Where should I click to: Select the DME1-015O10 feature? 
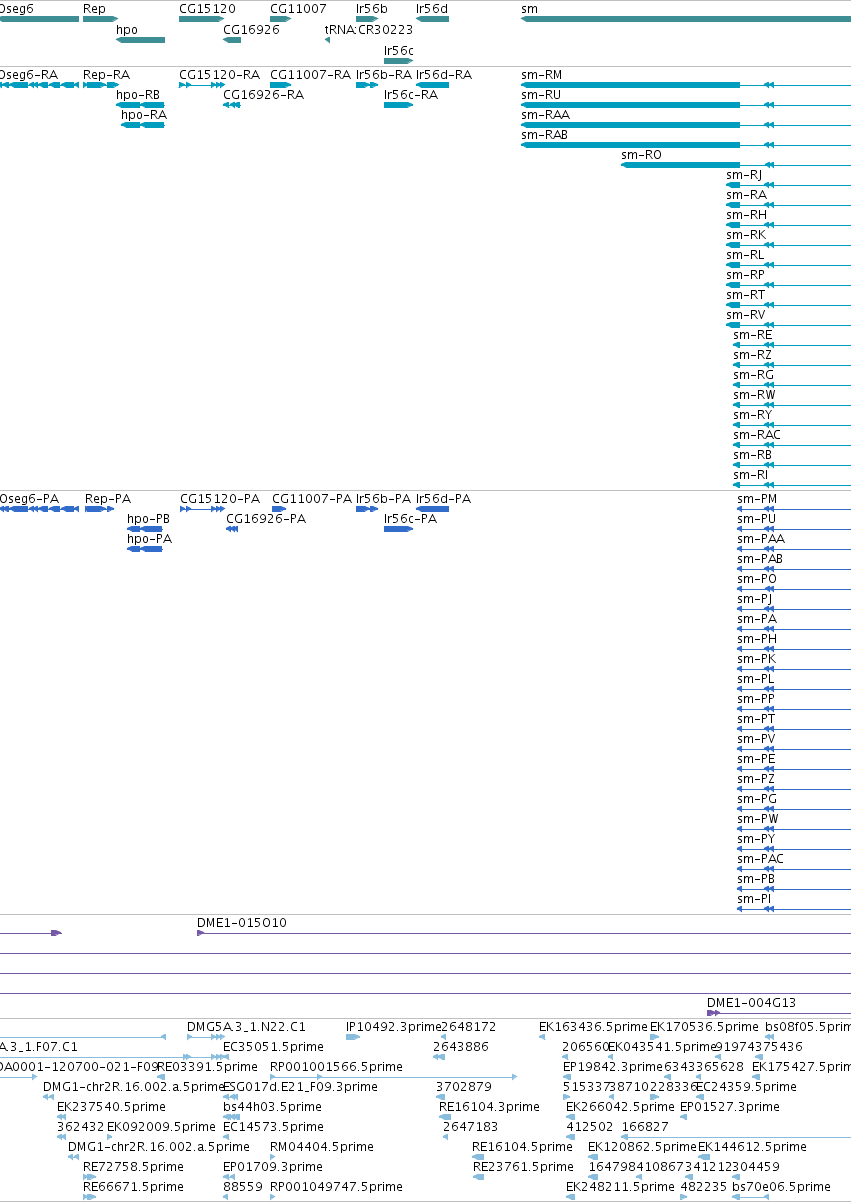[x=524, y=933]
